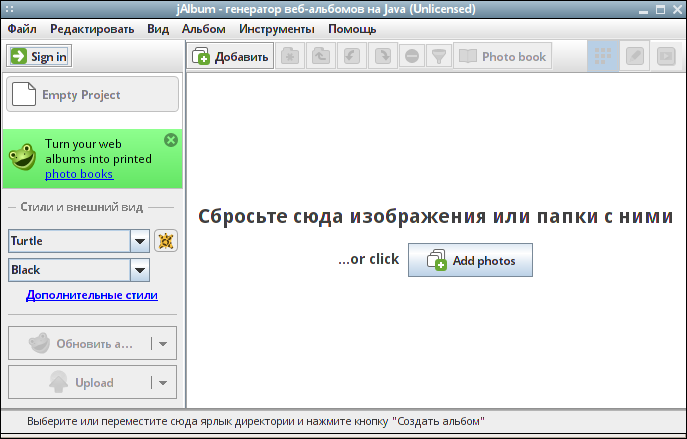Click the frog mascot icon in banner
Screen dimensions: 687x439
click(x=23, y=157)
